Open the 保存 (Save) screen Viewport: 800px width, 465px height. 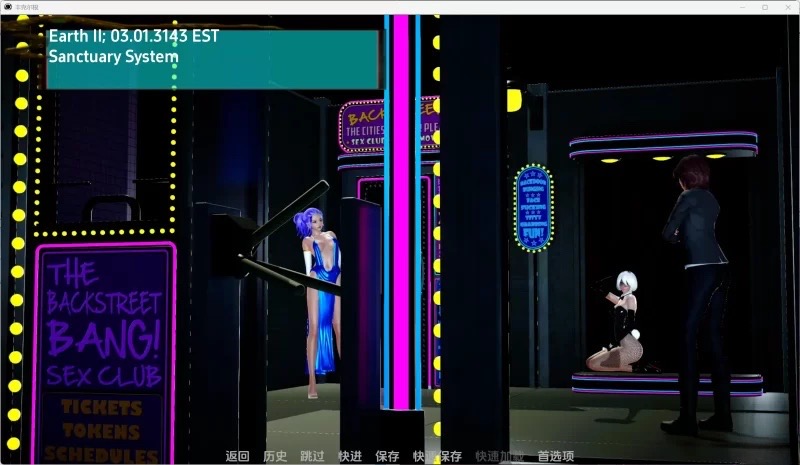coord(387,456)
